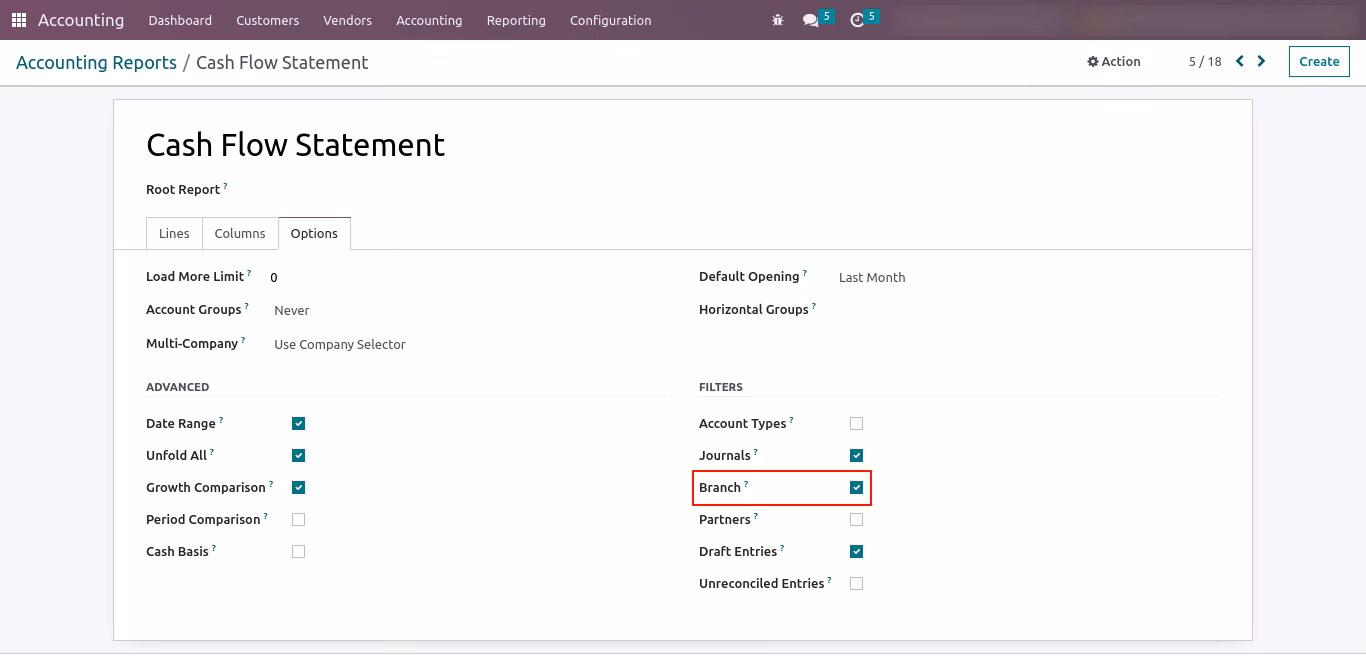Toggle the Journals filter checkbox
Viewport: 1366px width, 656px height.
point(856,455)
